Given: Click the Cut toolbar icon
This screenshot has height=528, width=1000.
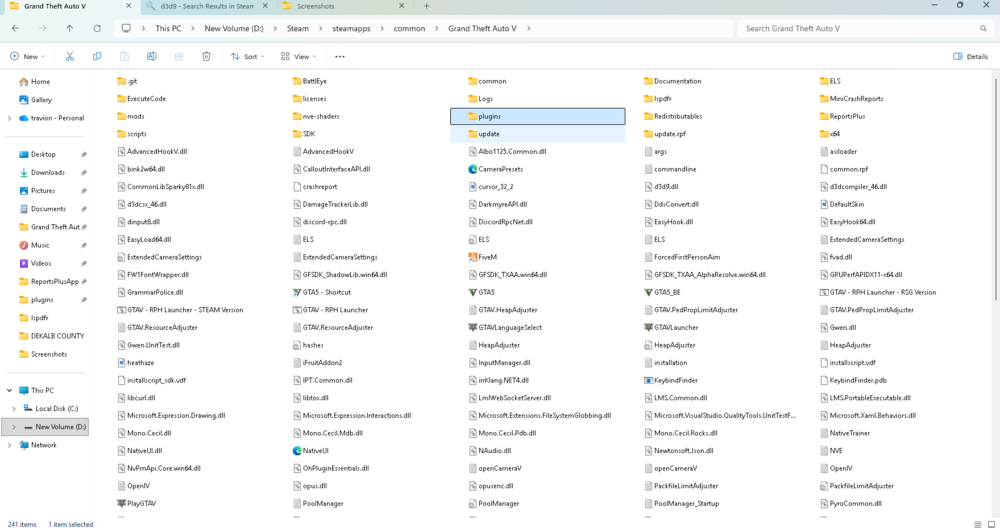Looking at the screenshot, I should (x=70, y=56).
